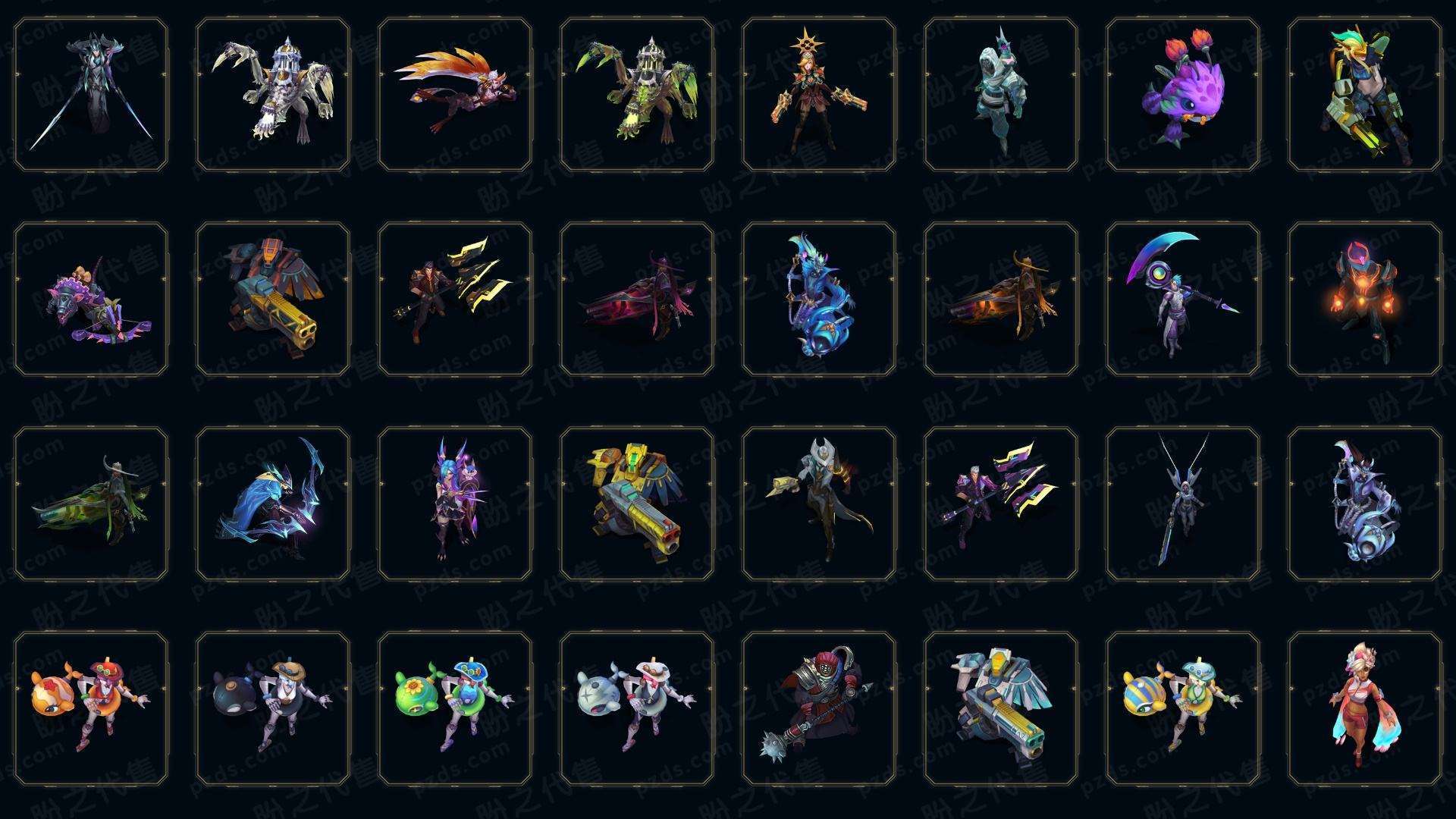Click the white bone Fiddlesticks skin thumbnail

[273, 95]
